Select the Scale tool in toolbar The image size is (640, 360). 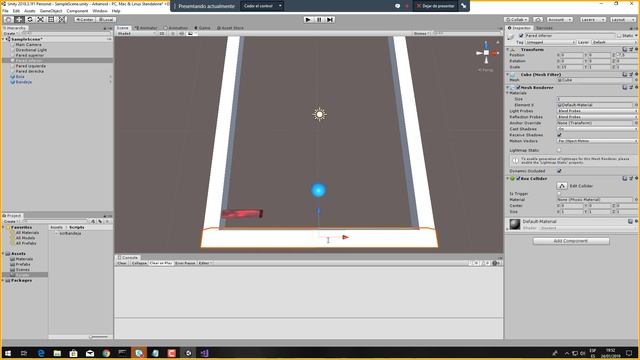pyautogui.click(x=40, y=20)
